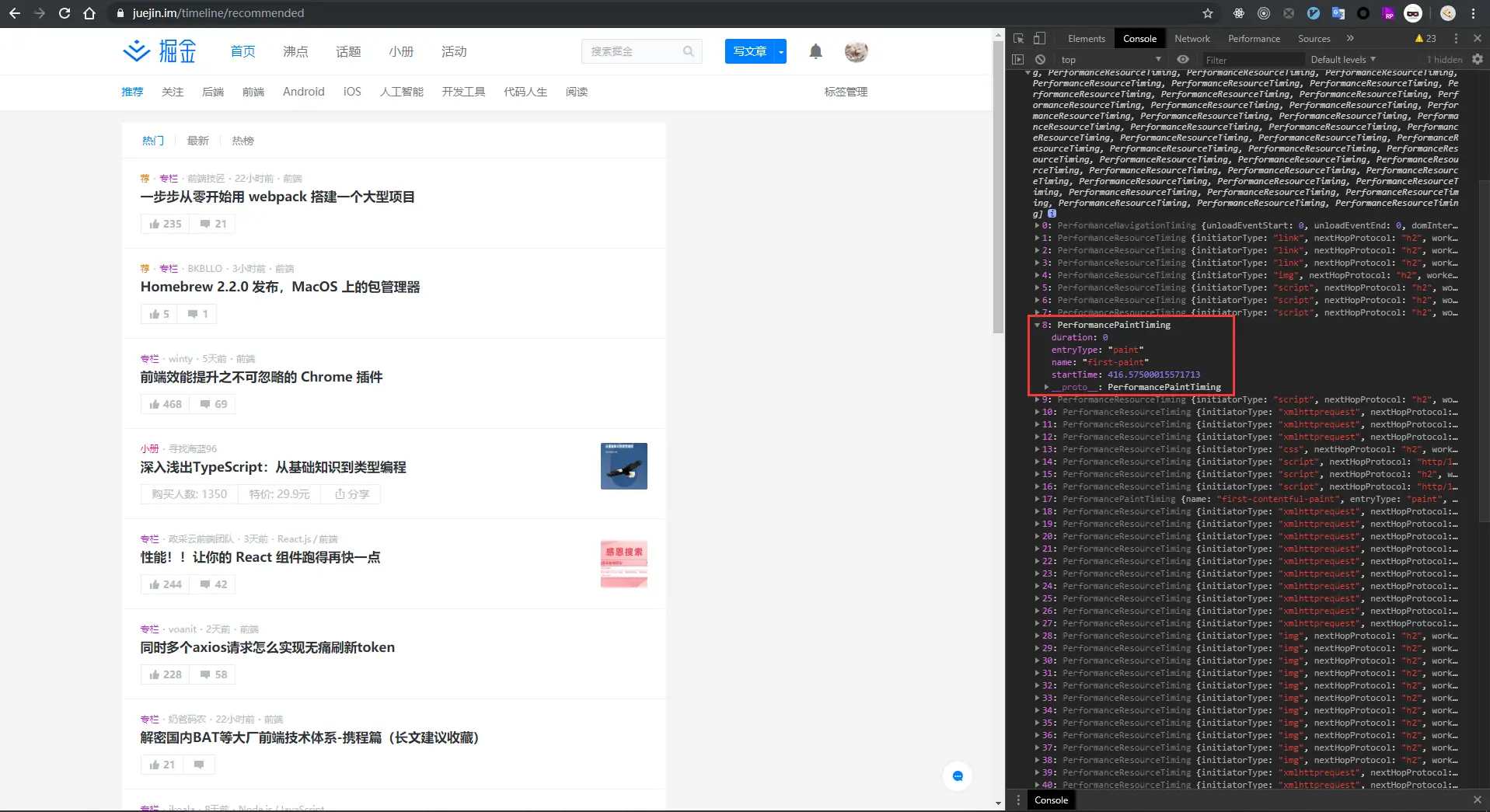The width and height of the screenshot is (1490, 812).
Task: Select 活动 in top navigation
Action: [x=454, y=51]
